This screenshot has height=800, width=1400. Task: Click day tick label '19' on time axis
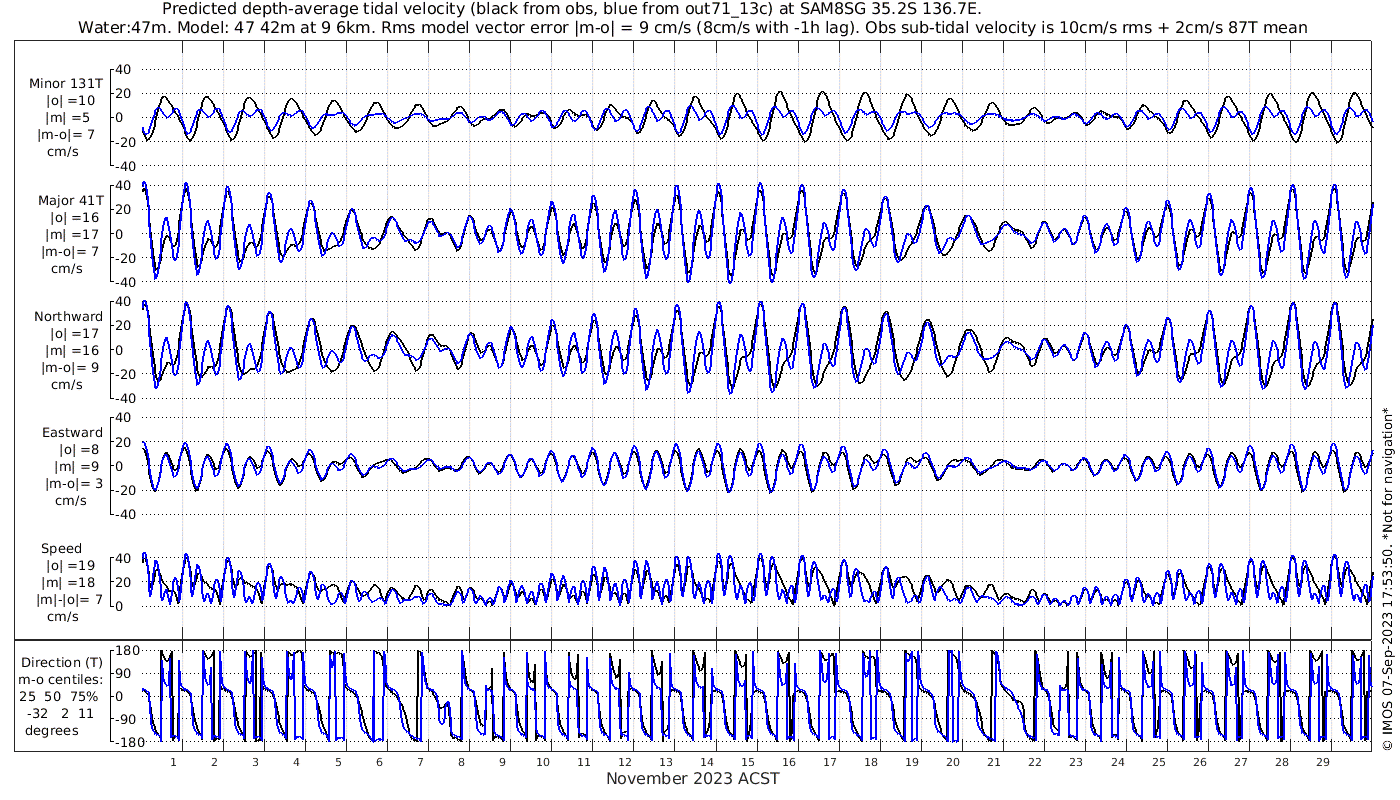coord(912,761)
